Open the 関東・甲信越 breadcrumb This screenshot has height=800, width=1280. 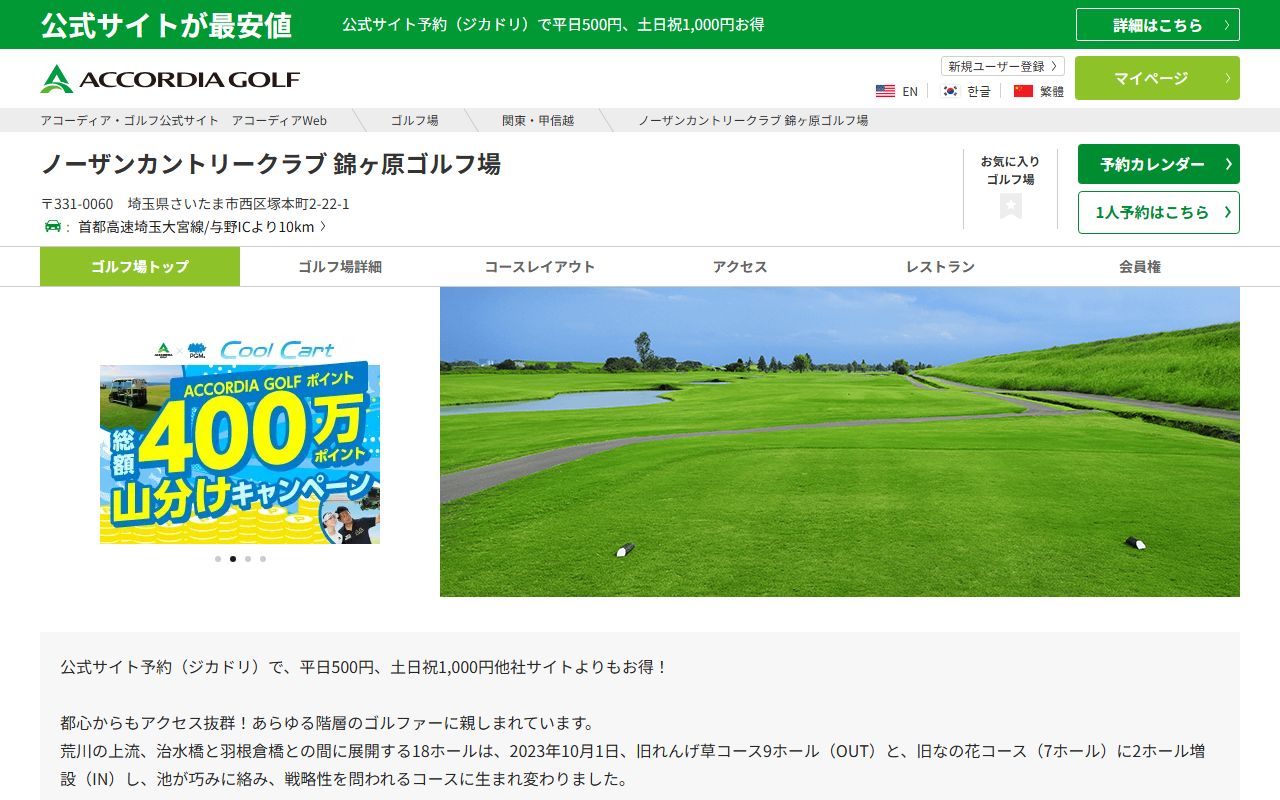coord(538,120)
